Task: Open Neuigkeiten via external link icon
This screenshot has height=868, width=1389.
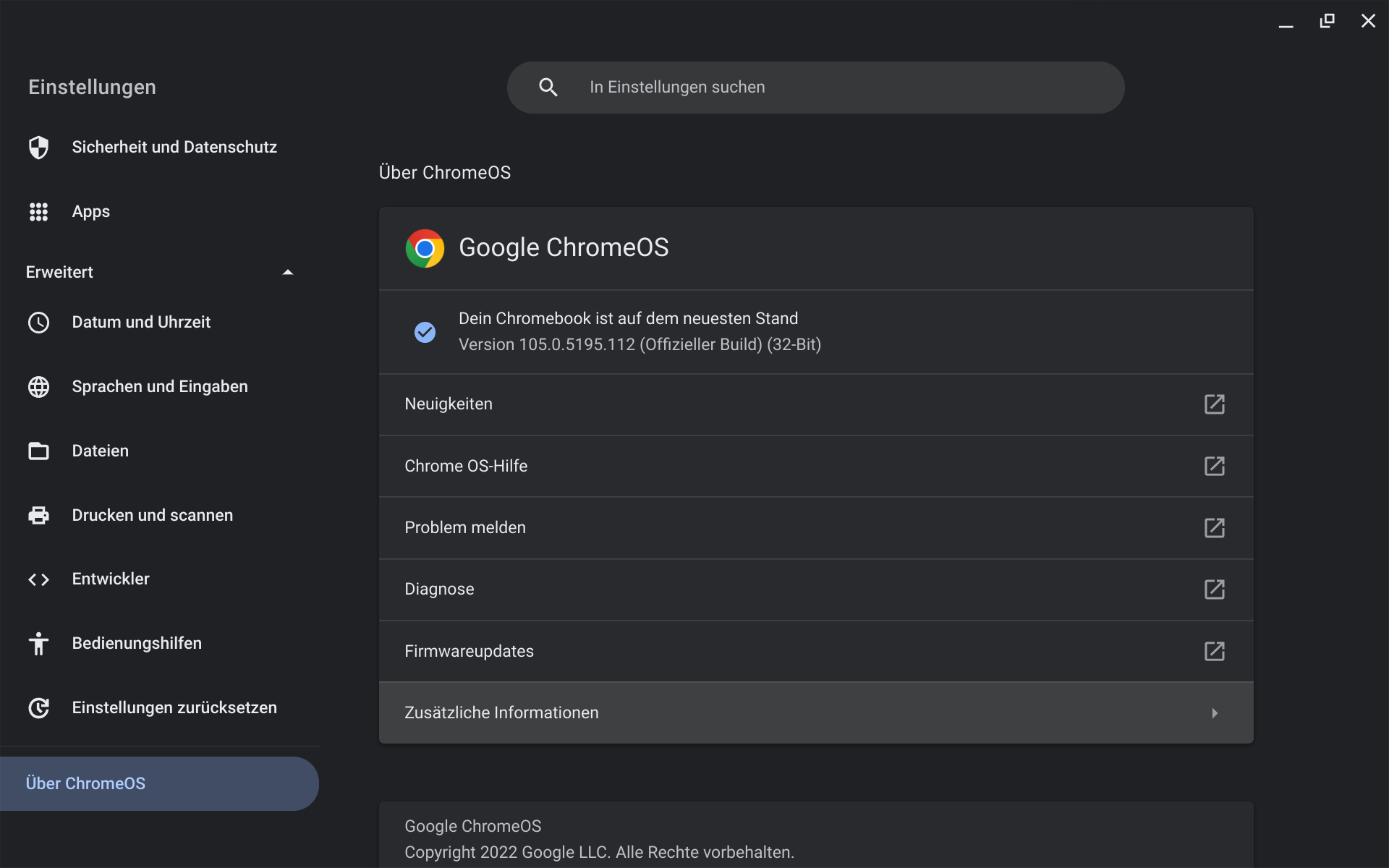Action: pos(1214,404)
